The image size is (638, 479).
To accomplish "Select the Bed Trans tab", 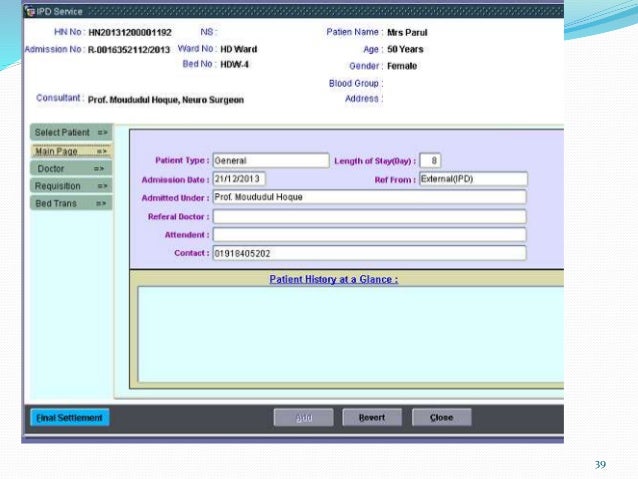I will [x=71, y=203].
